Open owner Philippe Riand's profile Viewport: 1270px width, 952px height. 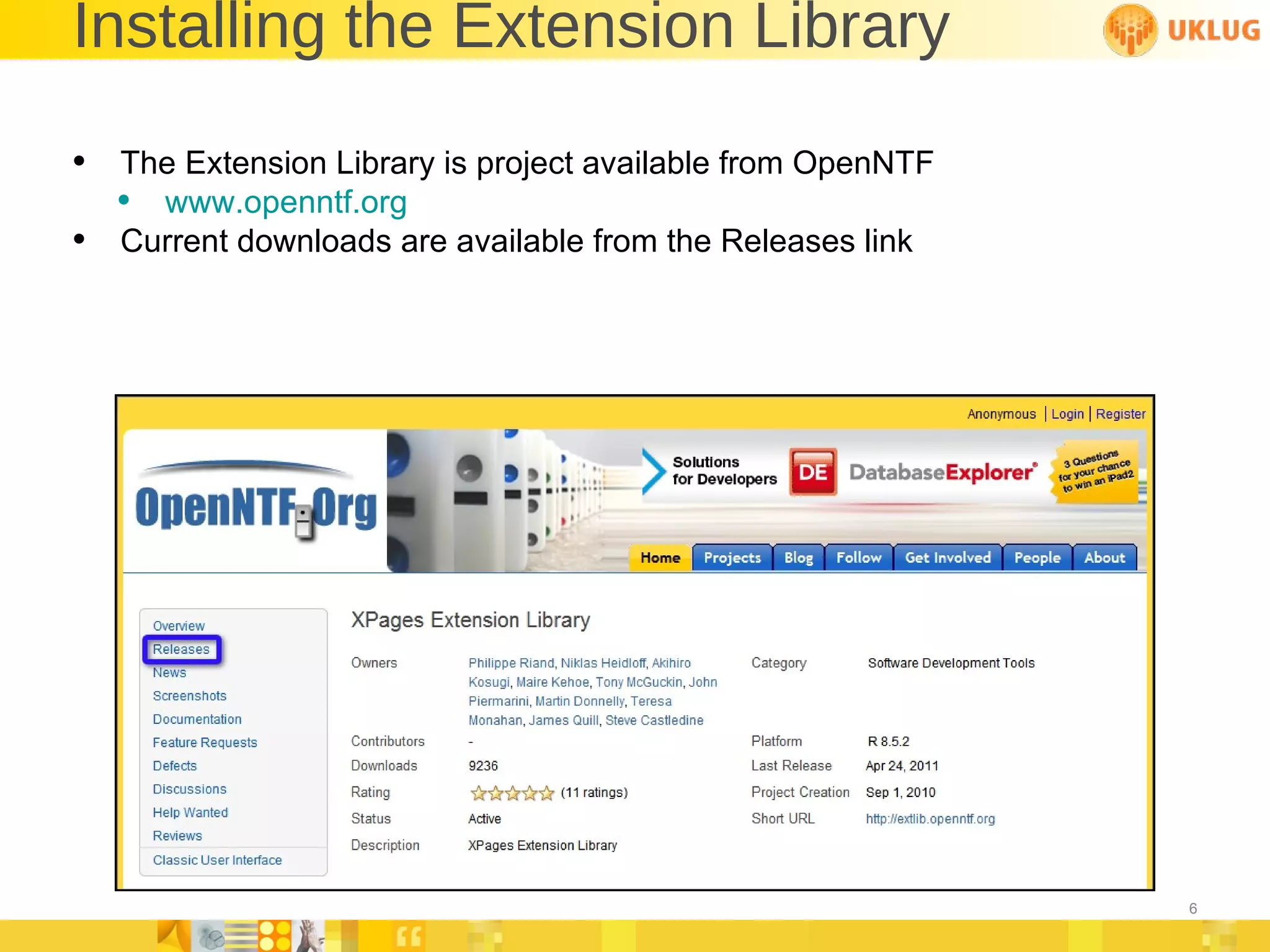point(511,663)
